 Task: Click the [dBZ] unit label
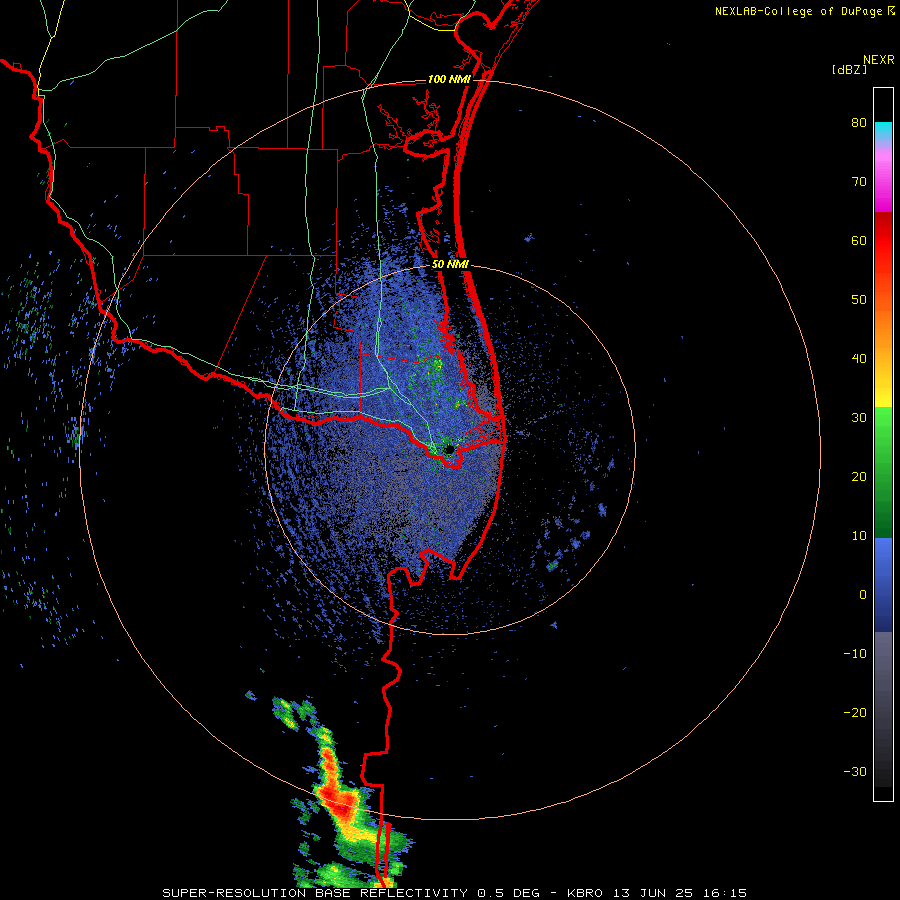click(x=849, y=69)
